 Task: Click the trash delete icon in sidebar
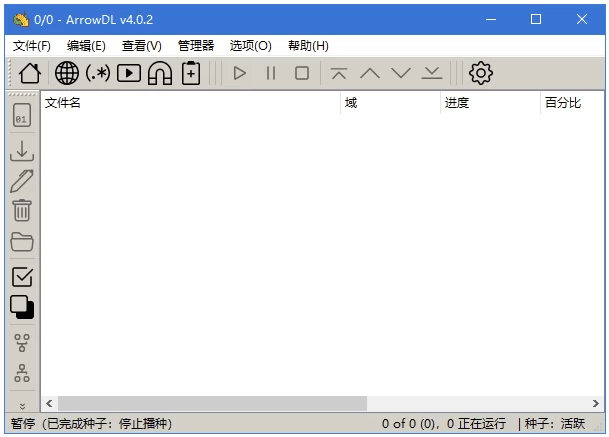[22, 210]
